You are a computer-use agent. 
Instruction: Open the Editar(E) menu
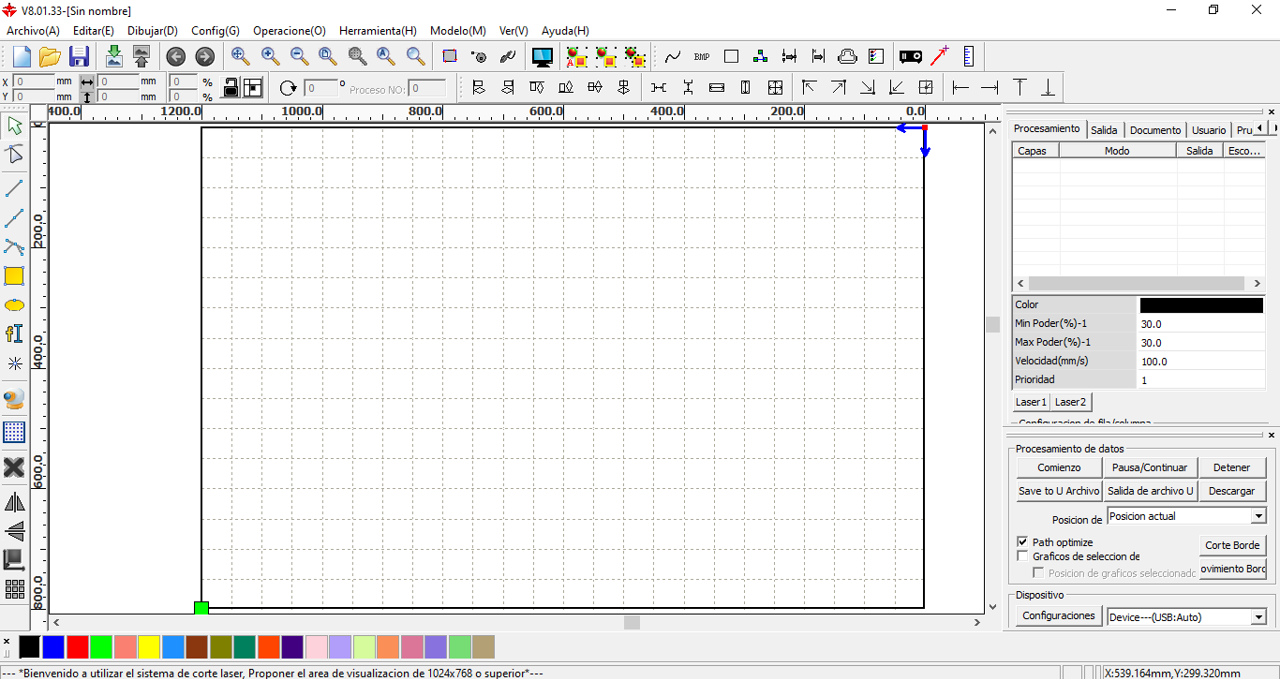93,31
